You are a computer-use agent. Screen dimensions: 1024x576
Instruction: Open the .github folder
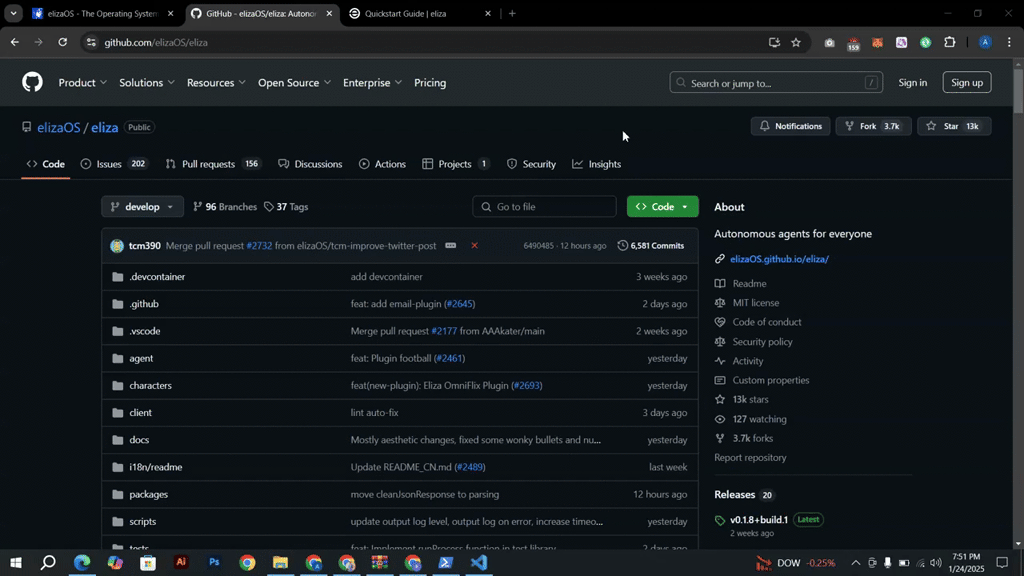[x=144, y=304]
